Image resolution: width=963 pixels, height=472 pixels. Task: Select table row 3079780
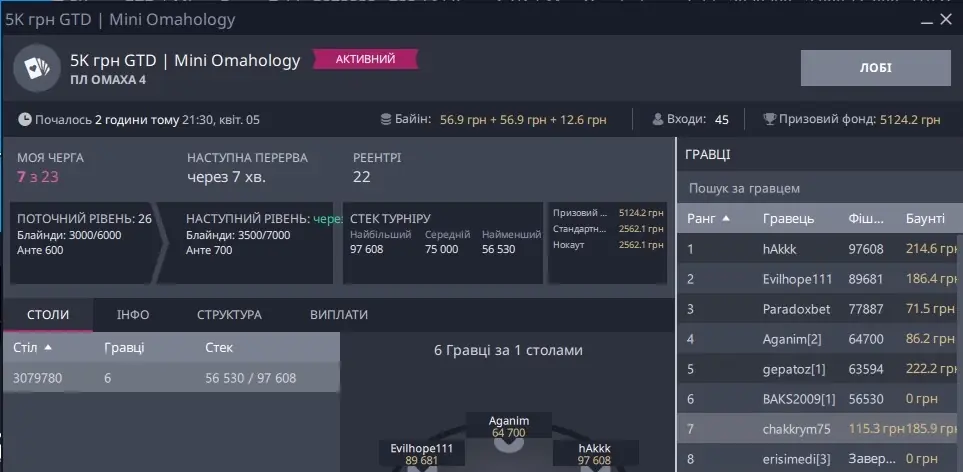pos(170,378)
